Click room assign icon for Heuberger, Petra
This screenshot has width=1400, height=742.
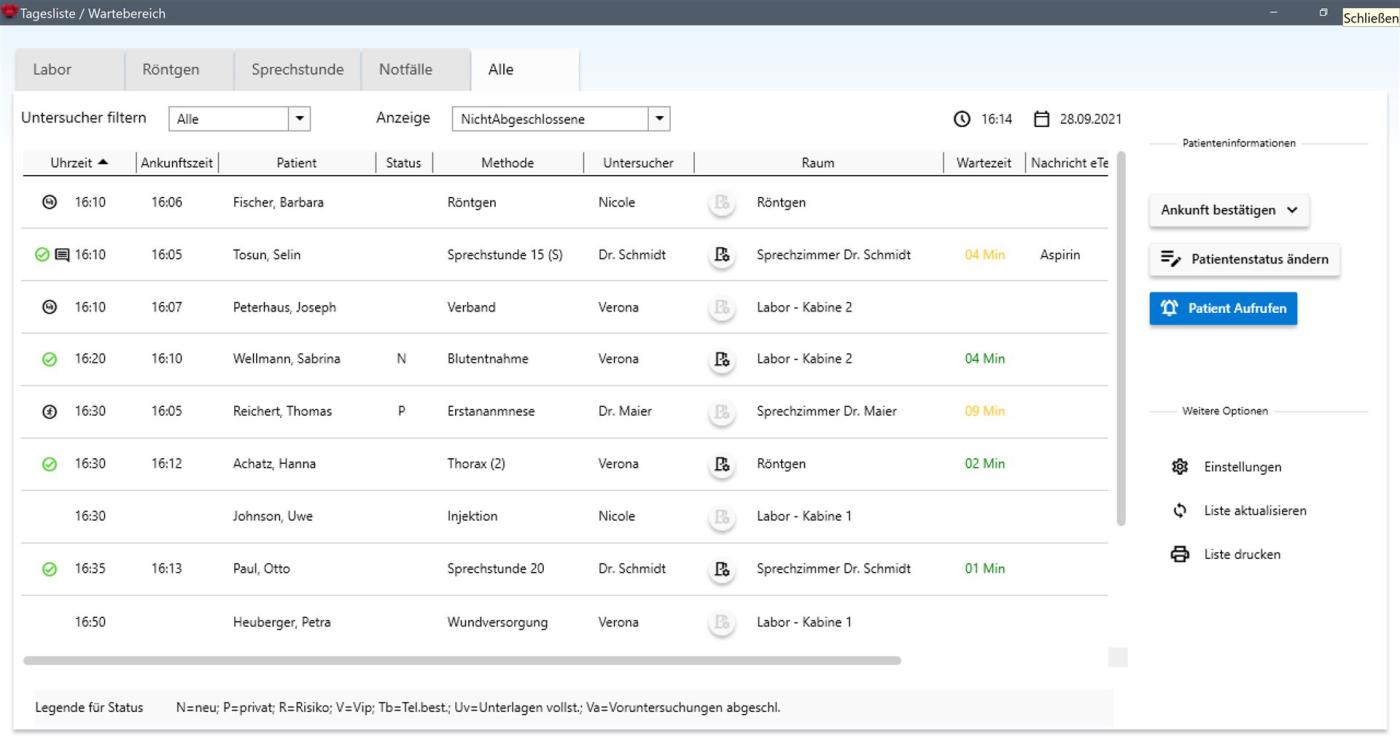pyautogui.click(x=721, y=622)
